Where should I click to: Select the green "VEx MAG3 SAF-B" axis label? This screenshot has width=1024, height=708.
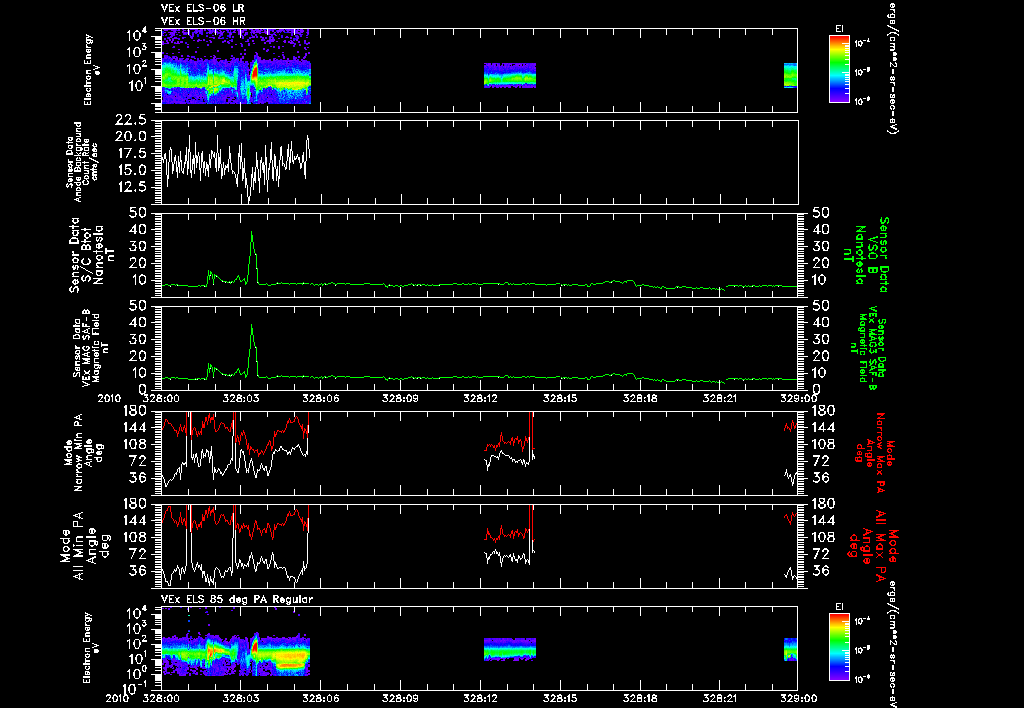(869, 347)
